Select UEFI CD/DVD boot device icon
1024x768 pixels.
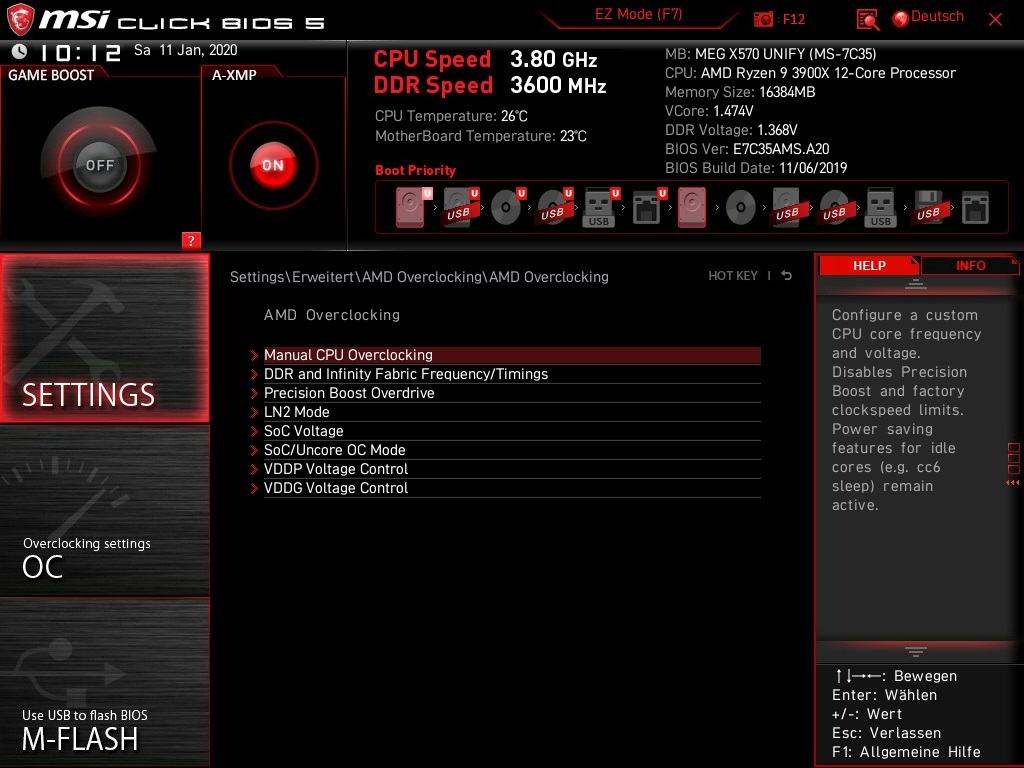click(508, 207)
